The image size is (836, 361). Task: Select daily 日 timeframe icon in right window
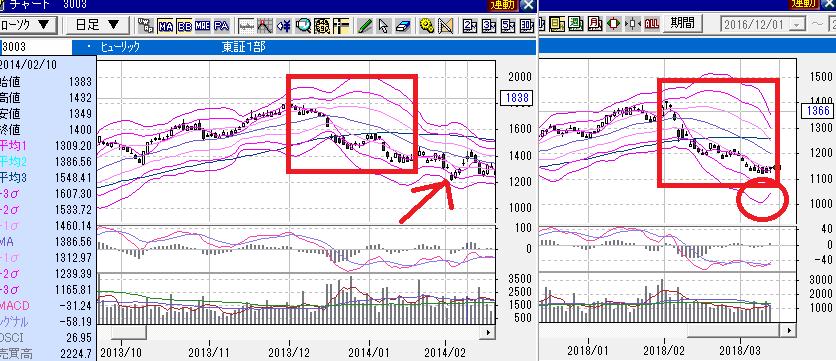click(558, 23)
